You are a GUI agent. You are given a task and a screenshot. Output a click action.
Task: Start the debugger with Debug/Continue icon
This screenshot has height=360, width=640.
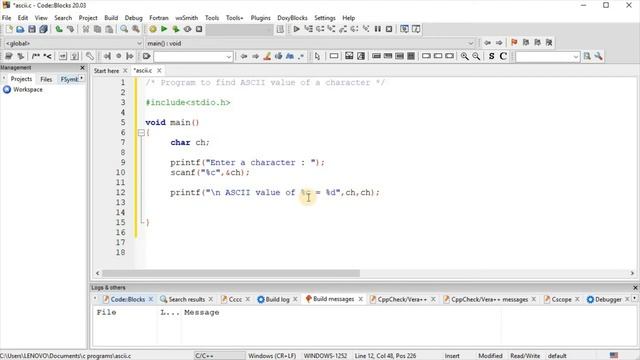296,29
